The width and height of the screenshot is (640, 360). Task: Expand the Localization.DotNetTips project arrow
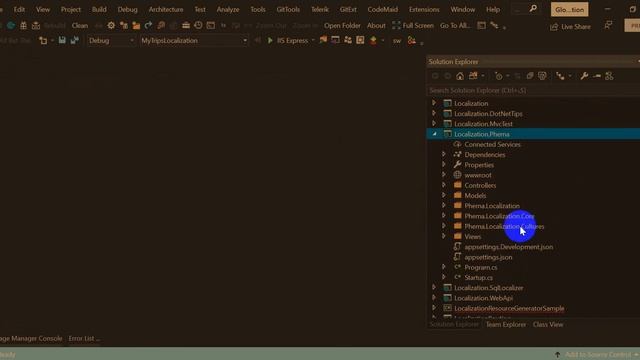pyautogui.click(x=434, y=113)
